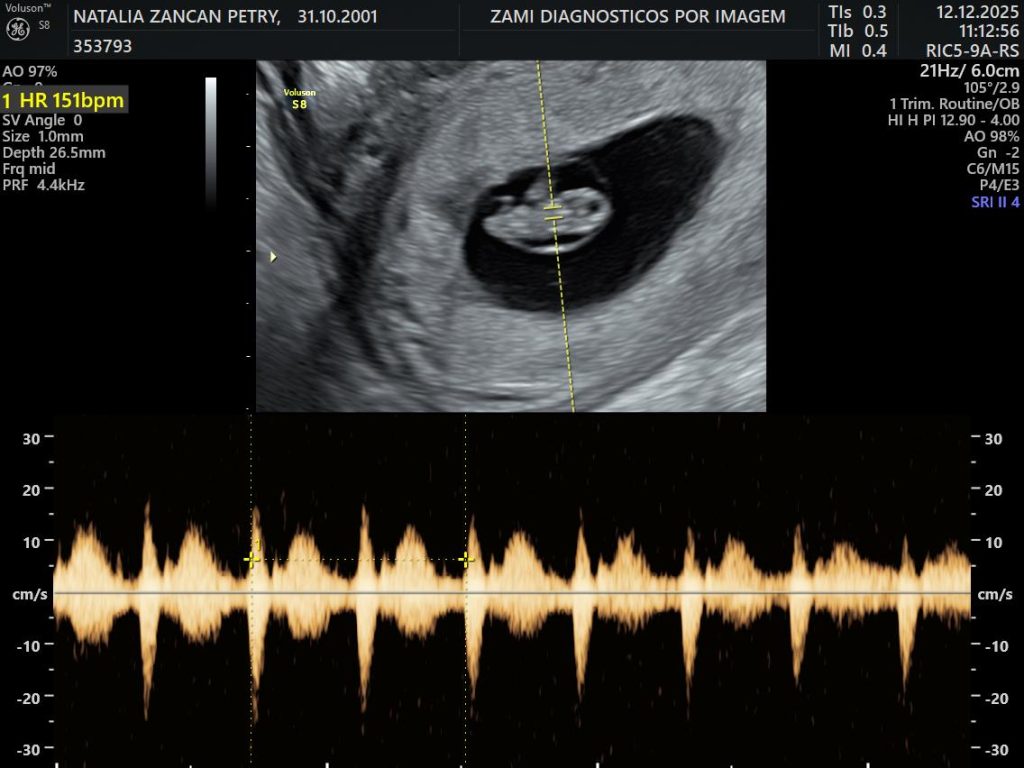Select the right caliper cross on waveform

point(465,560)
